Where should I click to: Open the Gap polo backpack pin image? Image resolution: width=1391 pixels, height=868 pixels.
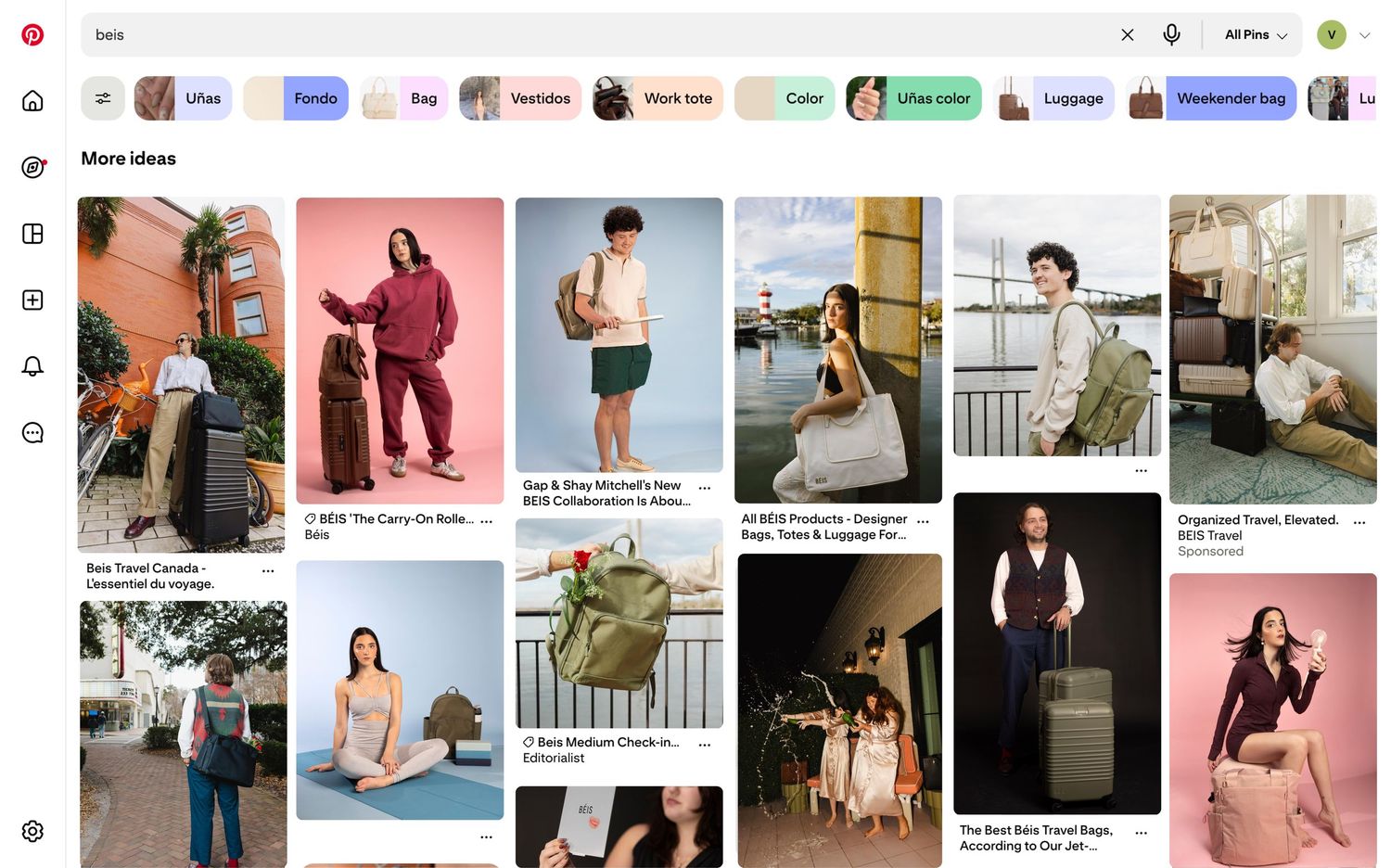click(x=619, y=335)
